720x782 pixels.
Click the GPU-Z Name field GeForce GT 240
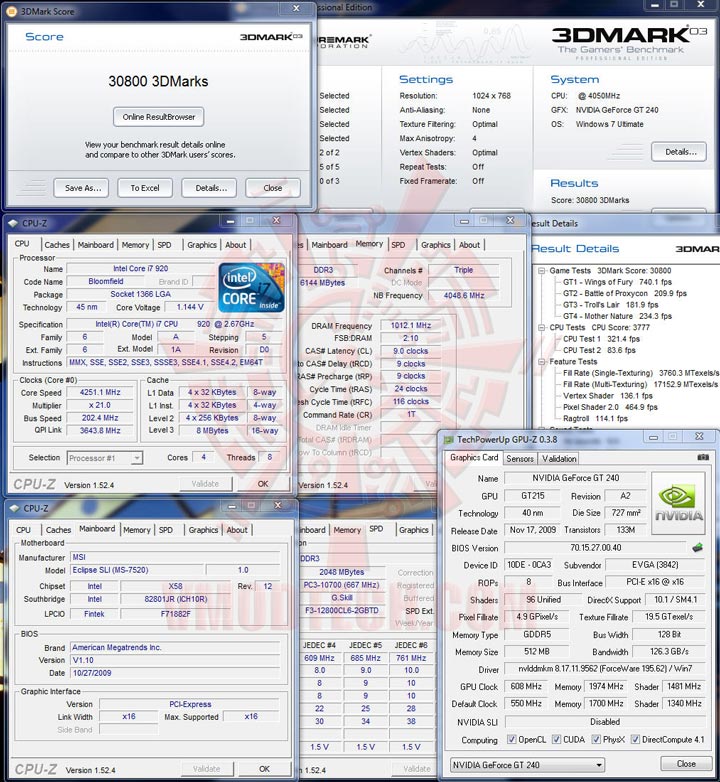(575, 478)
